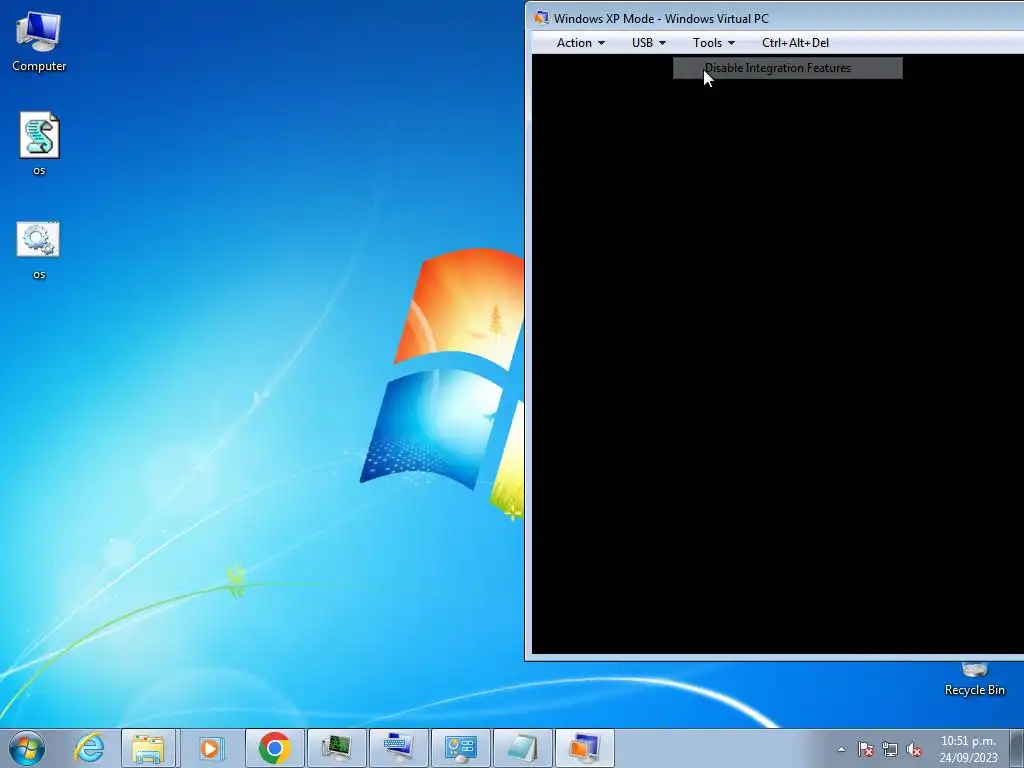The image size is (1024, 768).
Task: Open Windows Media Player from taskbar
Action: click(x=210, y=748)
